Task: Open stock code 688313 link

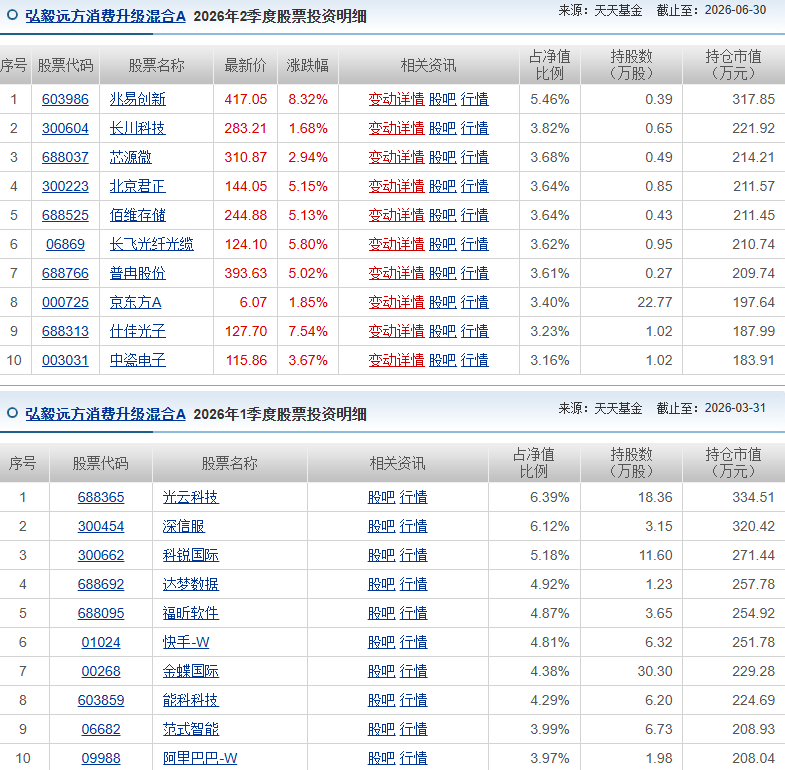Action: click(x=65, y=331)
